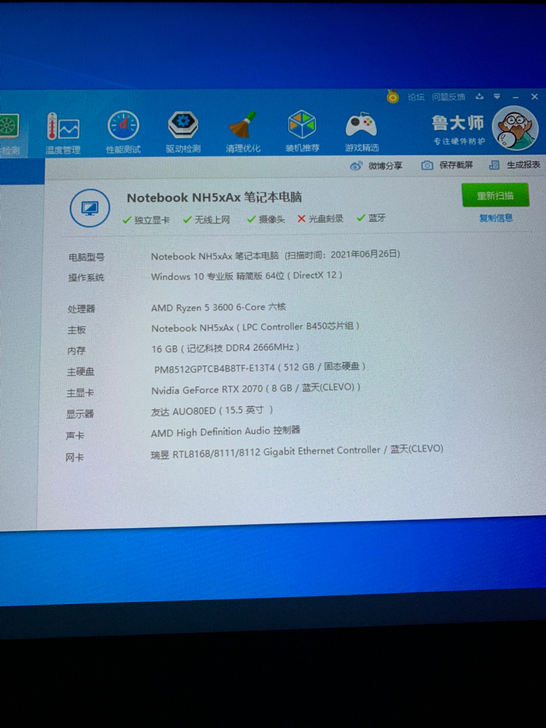Click the 主硬盘 row label
546x728 pixels.
pos(81,371)
